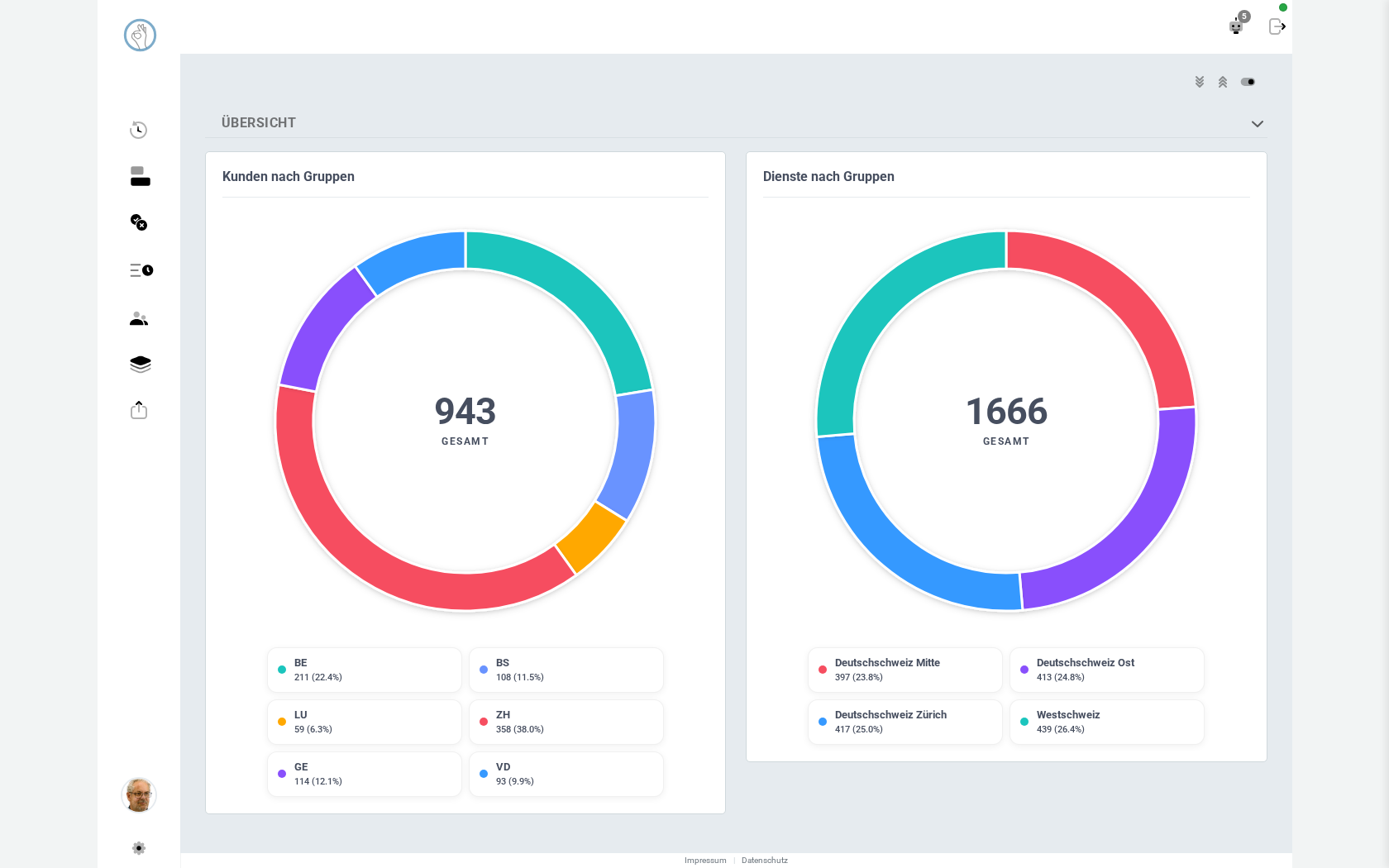
Task: Click the Kunden nach Gruppen heading
Action: coord(289,177)
